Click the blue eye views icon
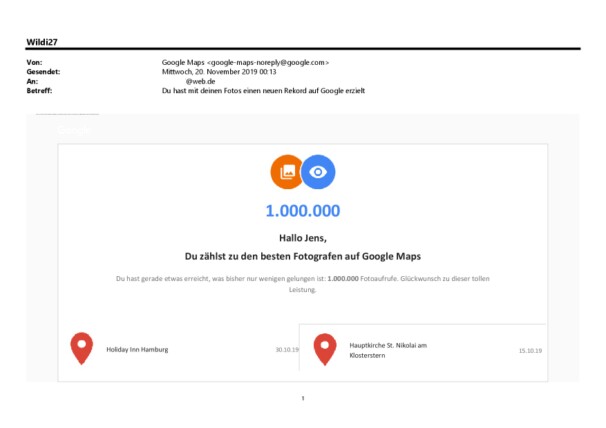 point(317,172)
